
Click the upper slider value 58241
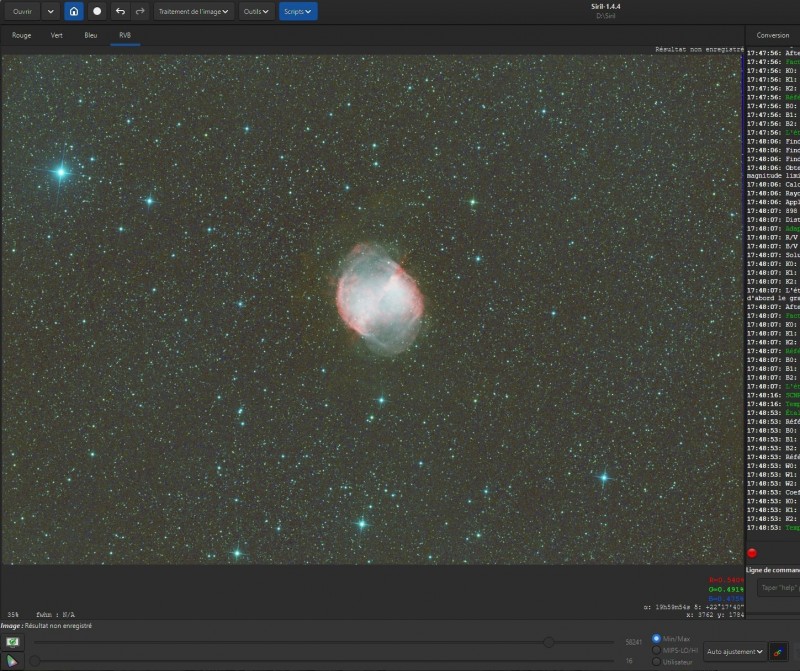[x=634, y=642]
